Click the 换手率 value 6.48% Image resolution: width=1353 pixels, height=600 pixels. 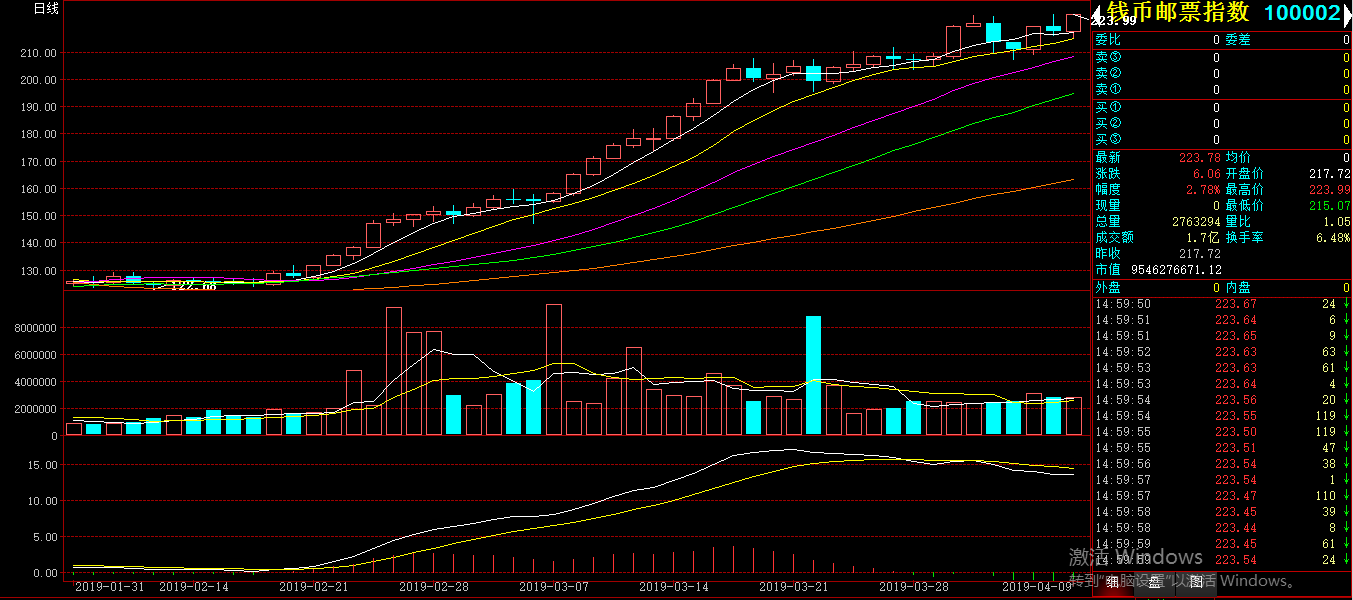pos(1332,237)
